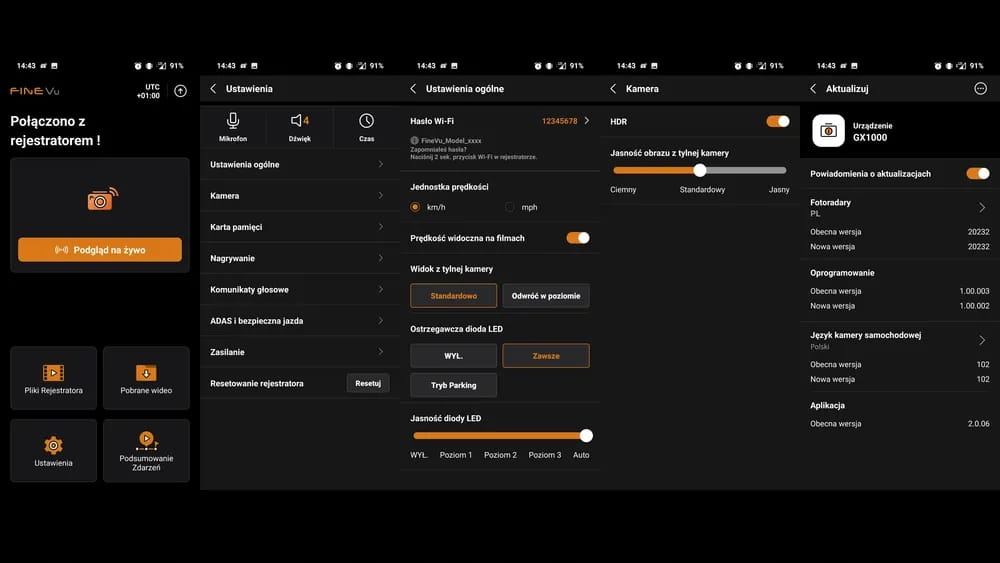
Task: Adjust the Jasność diody LED slider handle
Action: click(586, 435)
